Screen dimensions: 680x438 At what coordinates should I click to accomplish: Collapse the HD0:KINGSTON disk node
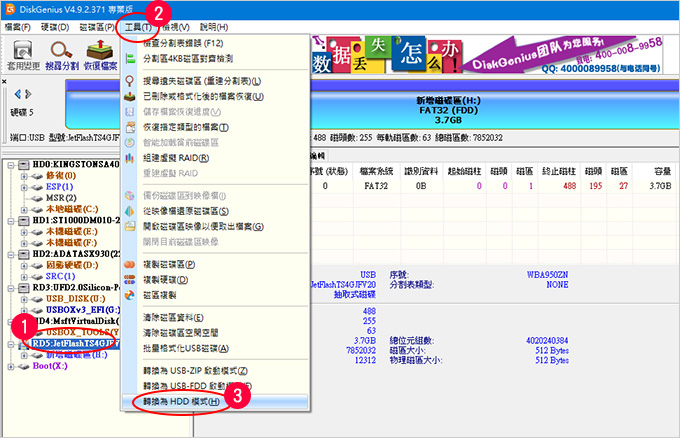[11, 165]
